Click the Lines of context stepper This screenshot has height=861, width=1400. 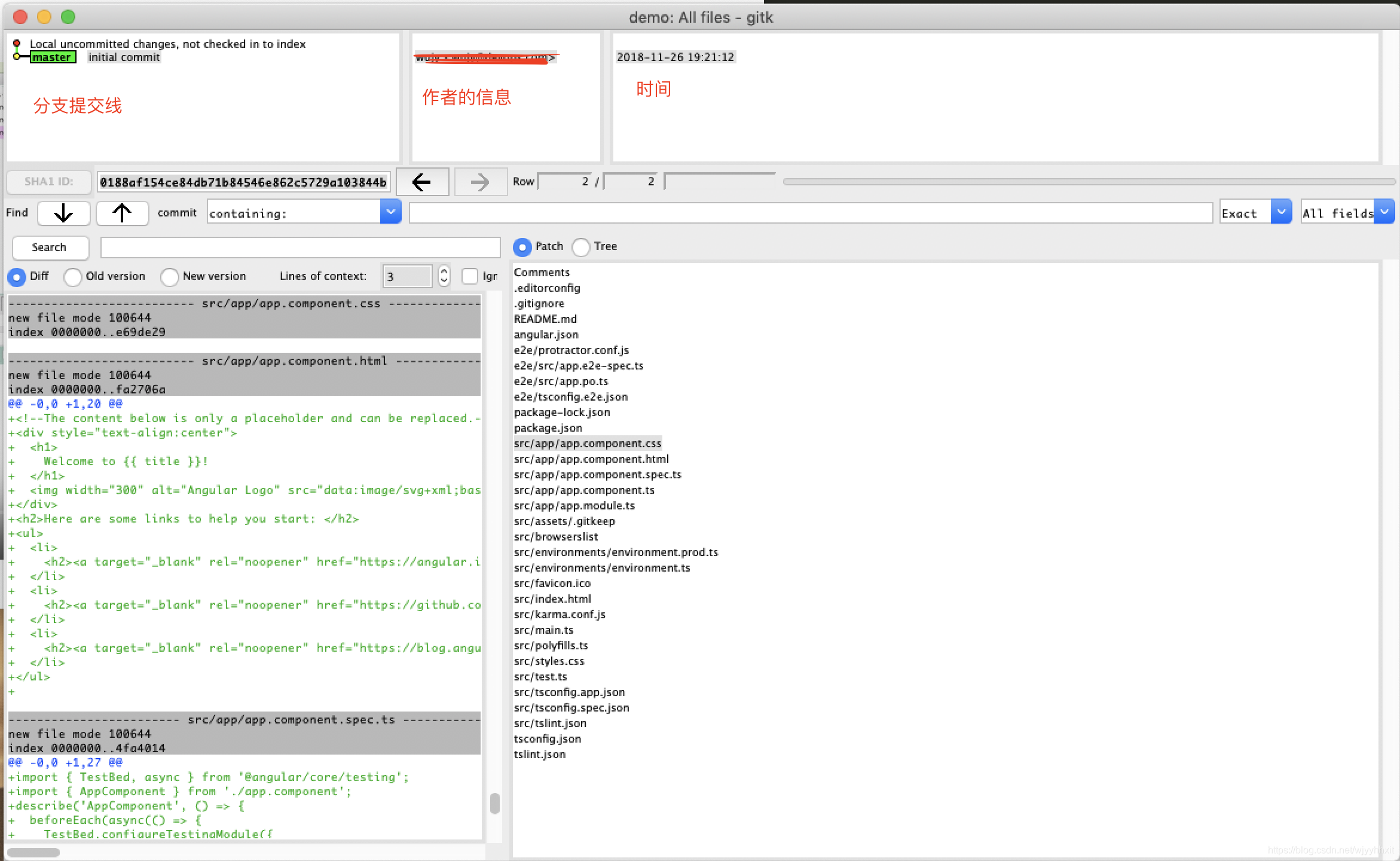[x=444, y=276]
